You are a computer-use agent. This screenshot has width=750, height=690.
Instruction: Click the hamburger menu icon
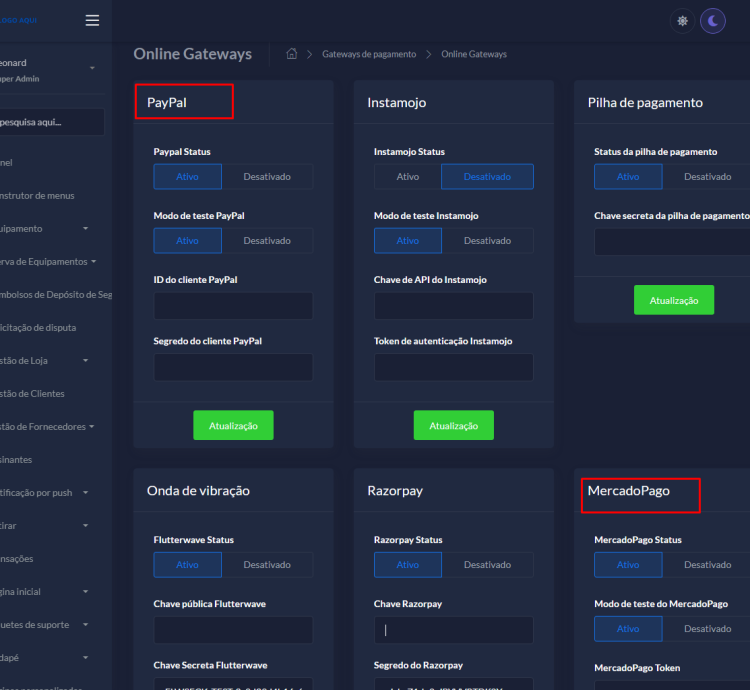point(92,21)
